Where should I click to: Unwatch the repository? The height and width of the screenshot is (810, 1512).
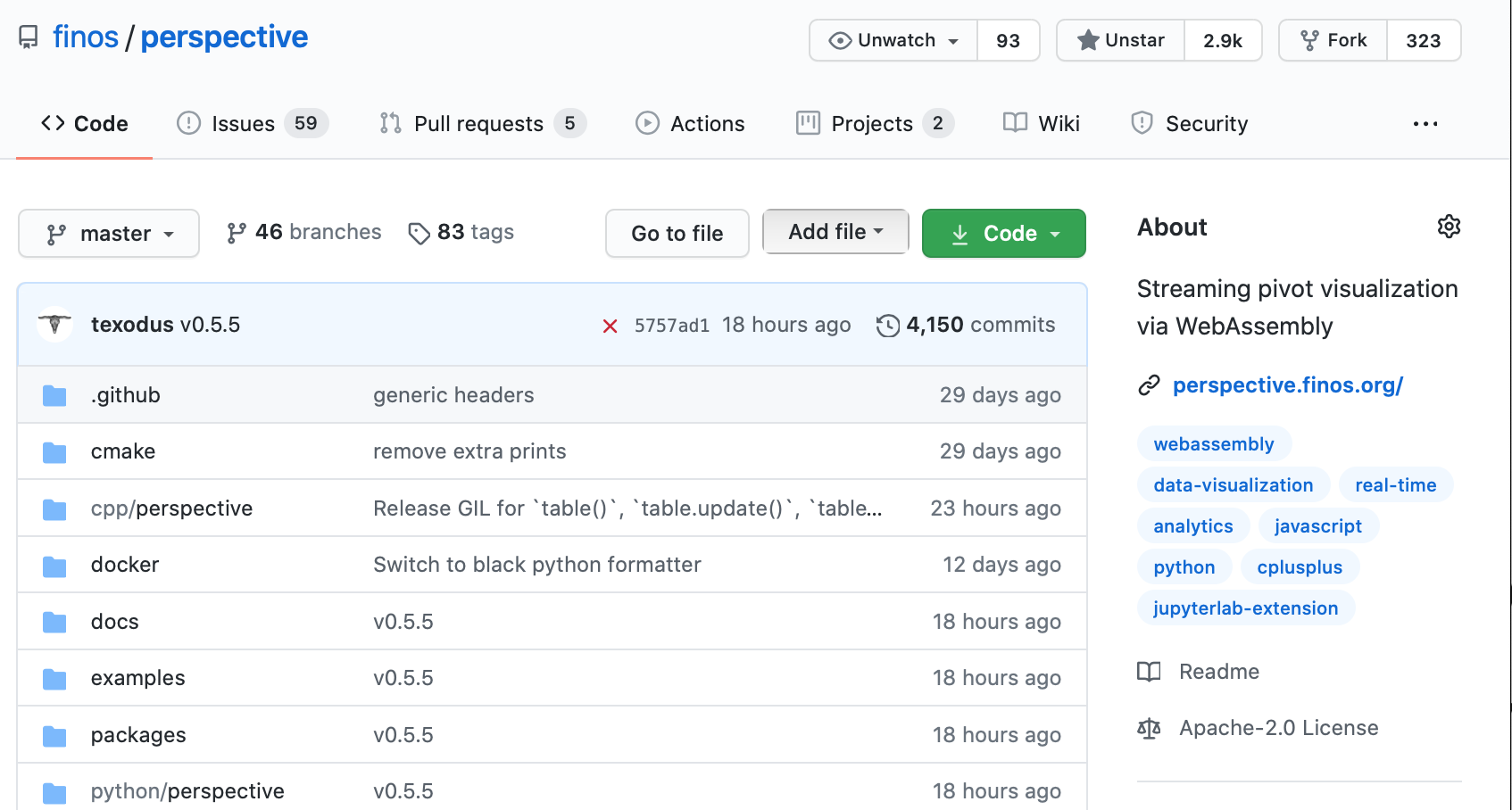pos(893,40)
